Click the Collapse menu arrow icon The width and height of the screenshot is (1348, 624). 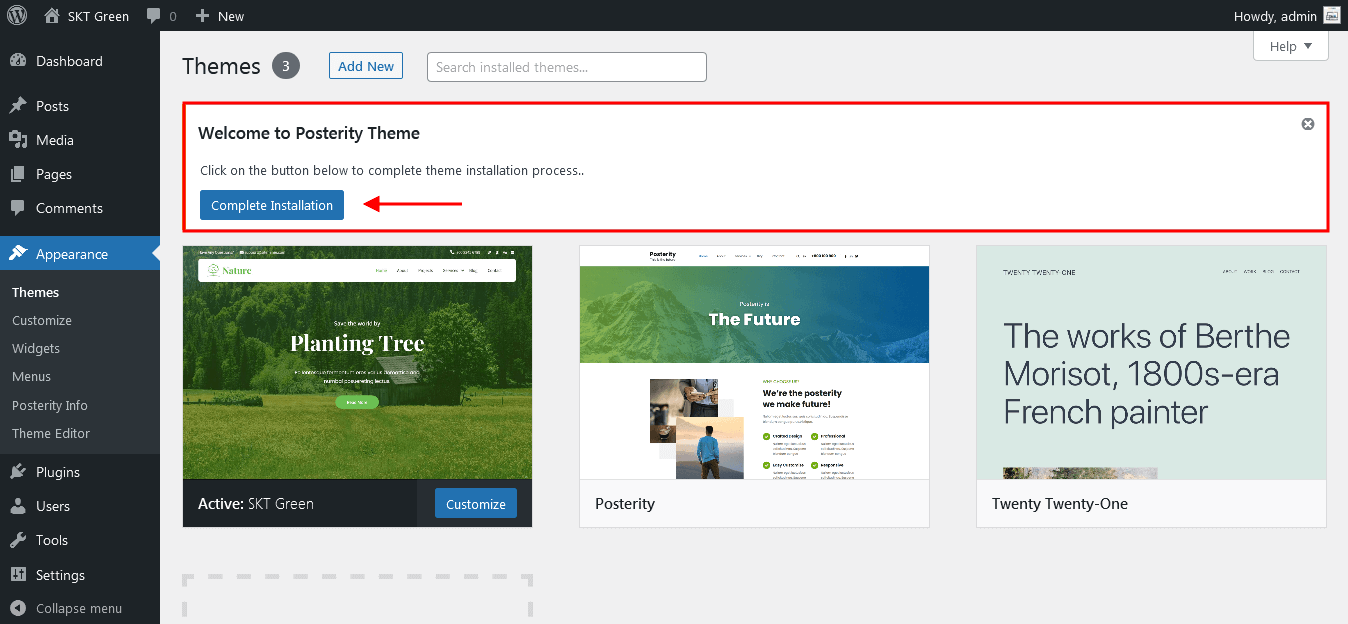tap(18, 608)
